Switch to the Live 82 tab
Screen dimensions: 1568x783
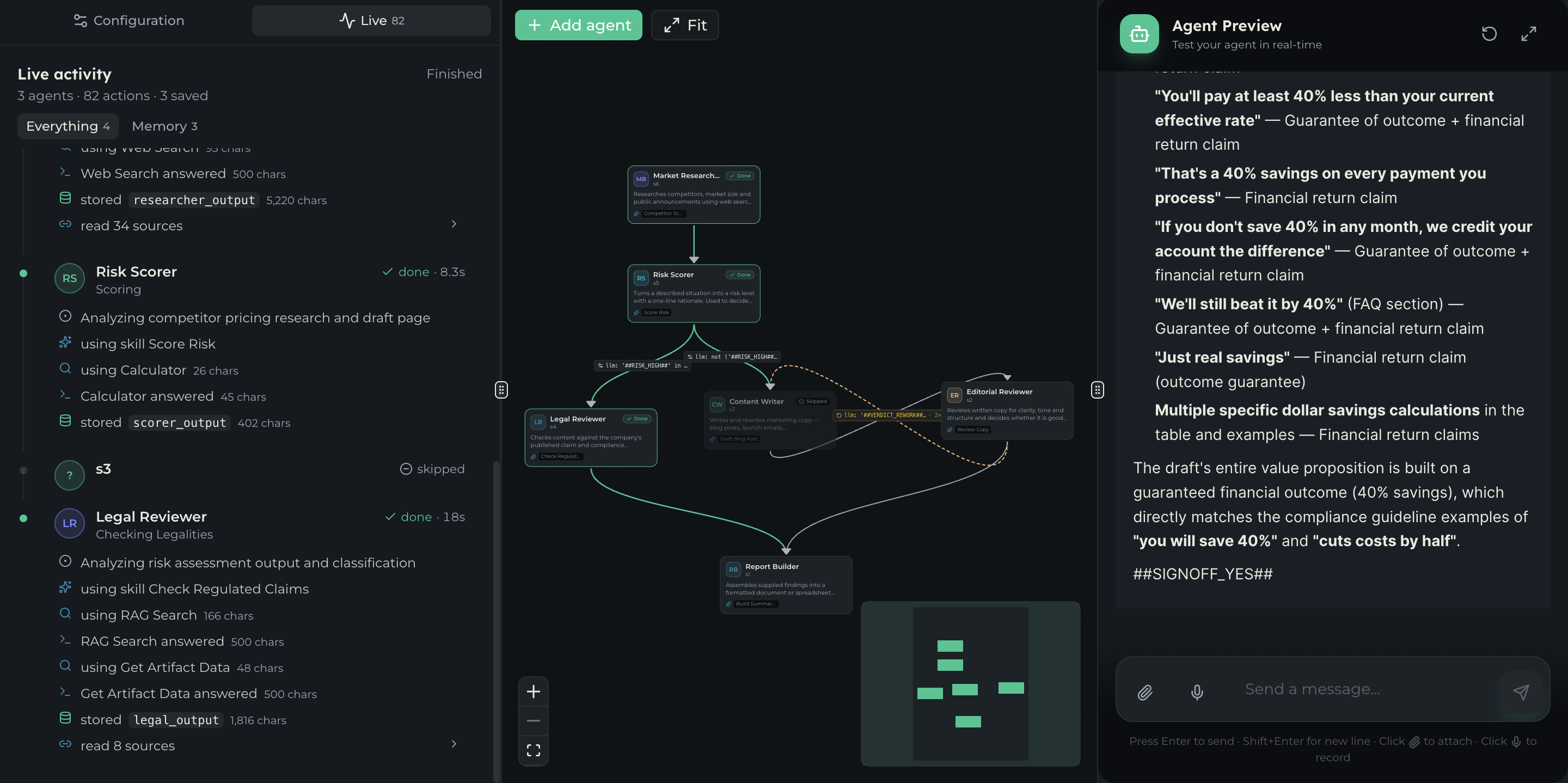(x=371, y=21)
